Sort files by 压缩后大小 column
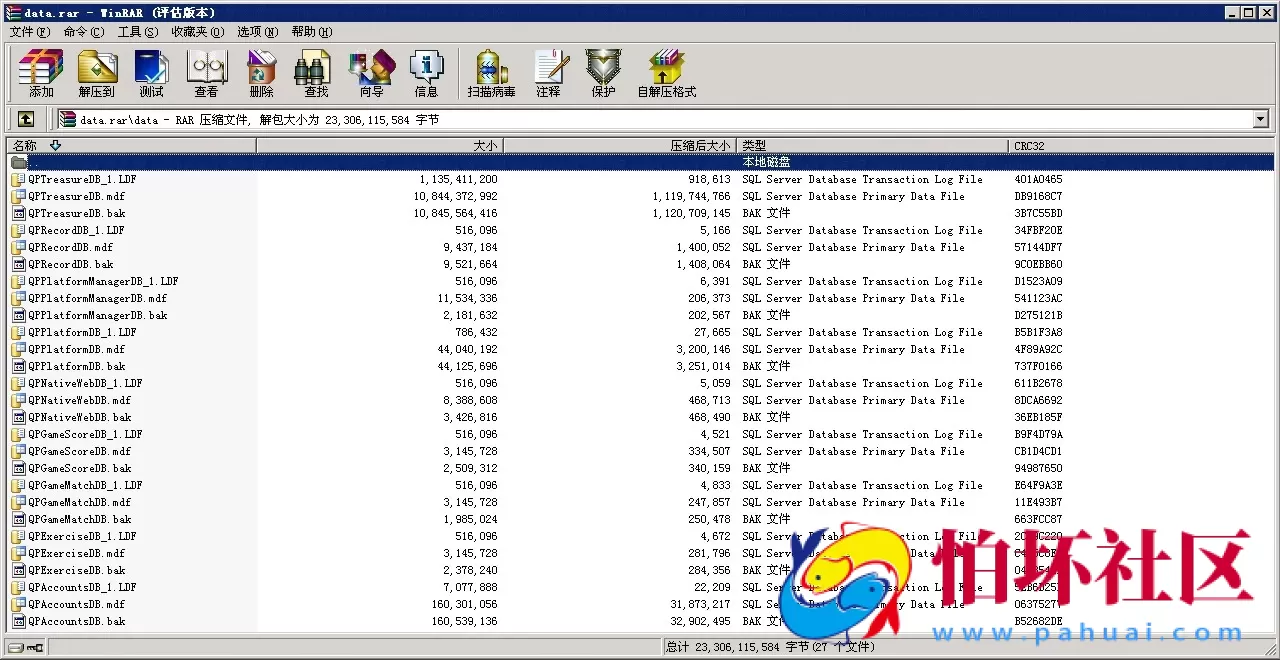Viewport: 1280px width, 660px height. click(x=620, y=146)
